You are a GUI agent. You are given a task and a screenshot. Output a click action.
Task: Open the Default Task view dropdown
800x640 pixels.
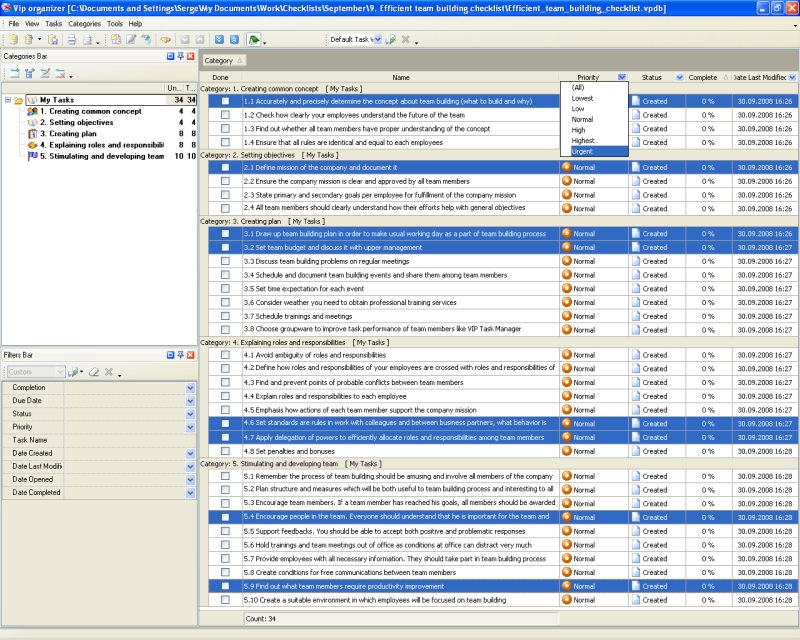coord(376,40)
